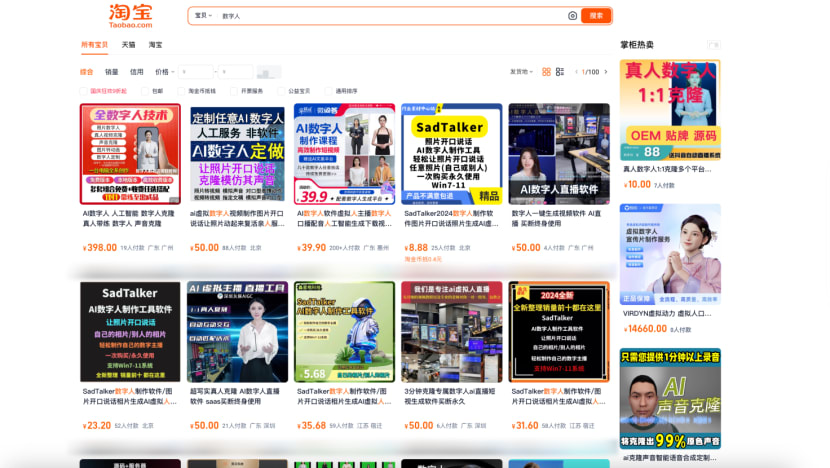Check the 通用排序 filter option
Image resolution: width=830 pixels, height=468 pixels.
point(330,91)
